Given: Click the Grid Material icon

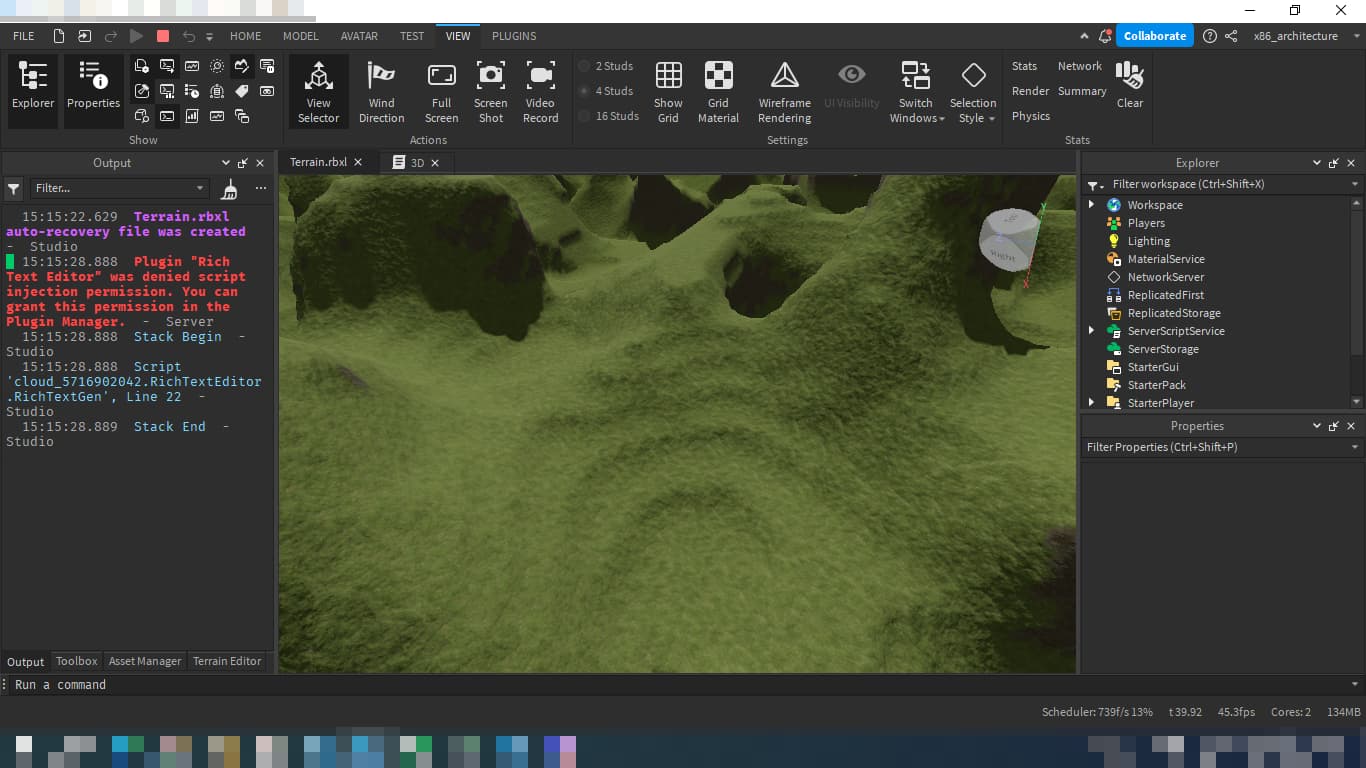Looking at the screenshot, I should click(x=718, y=90).
